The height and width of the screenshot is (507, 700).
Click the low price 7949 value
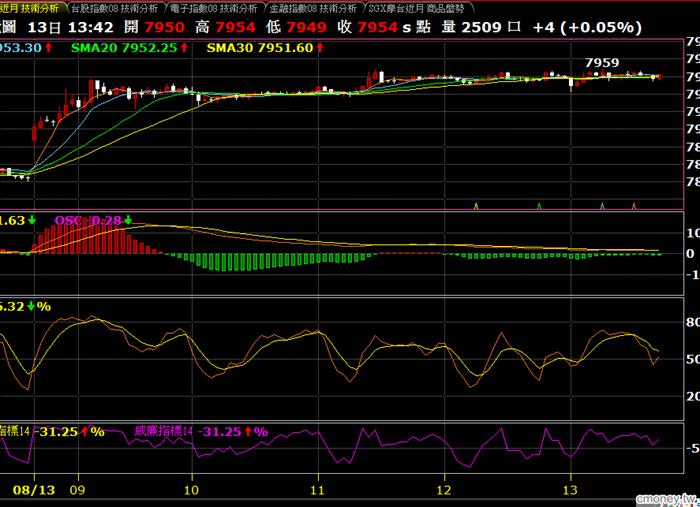point(306,27)
